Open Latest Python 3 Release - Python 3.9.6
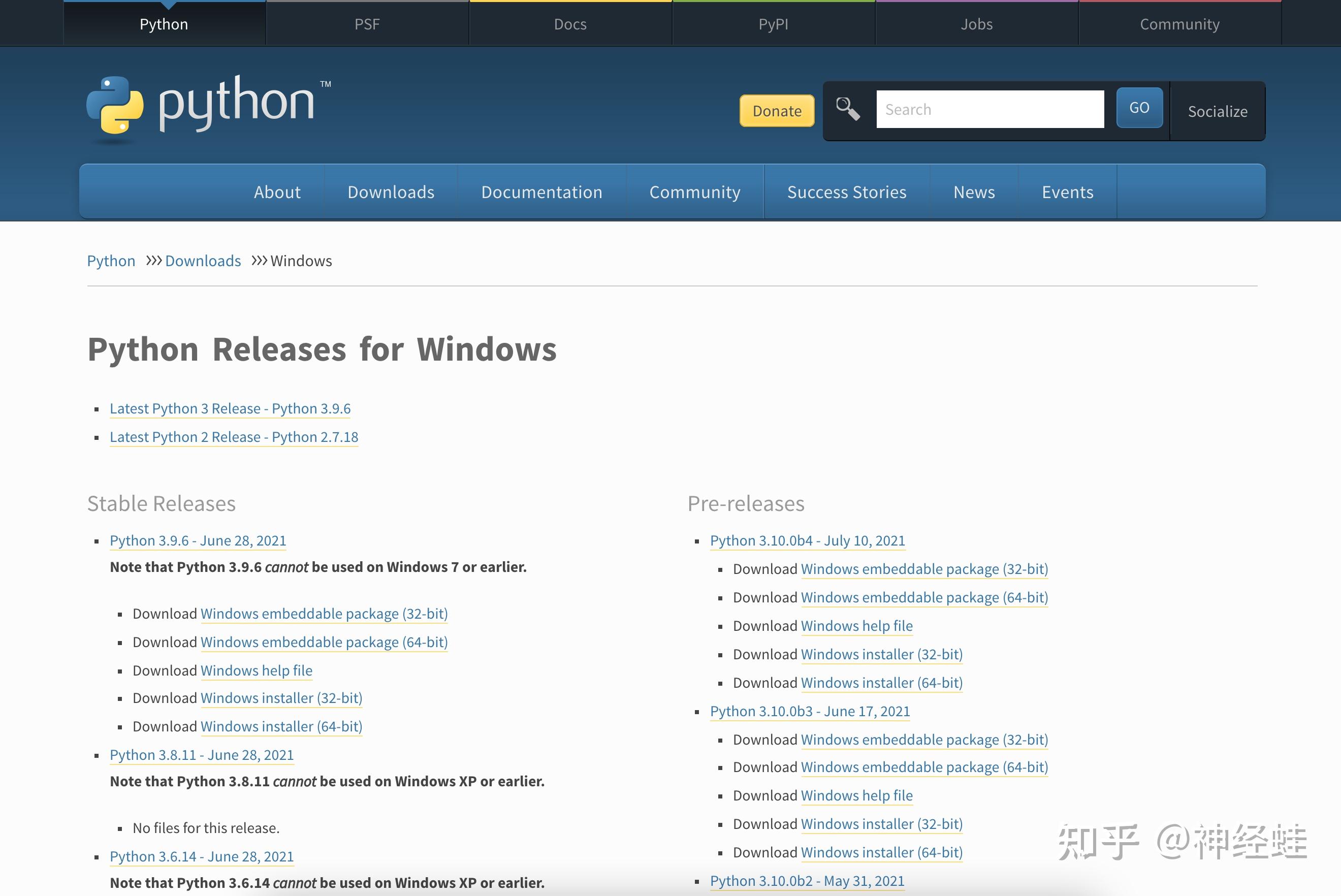 (x=230, y=408)
